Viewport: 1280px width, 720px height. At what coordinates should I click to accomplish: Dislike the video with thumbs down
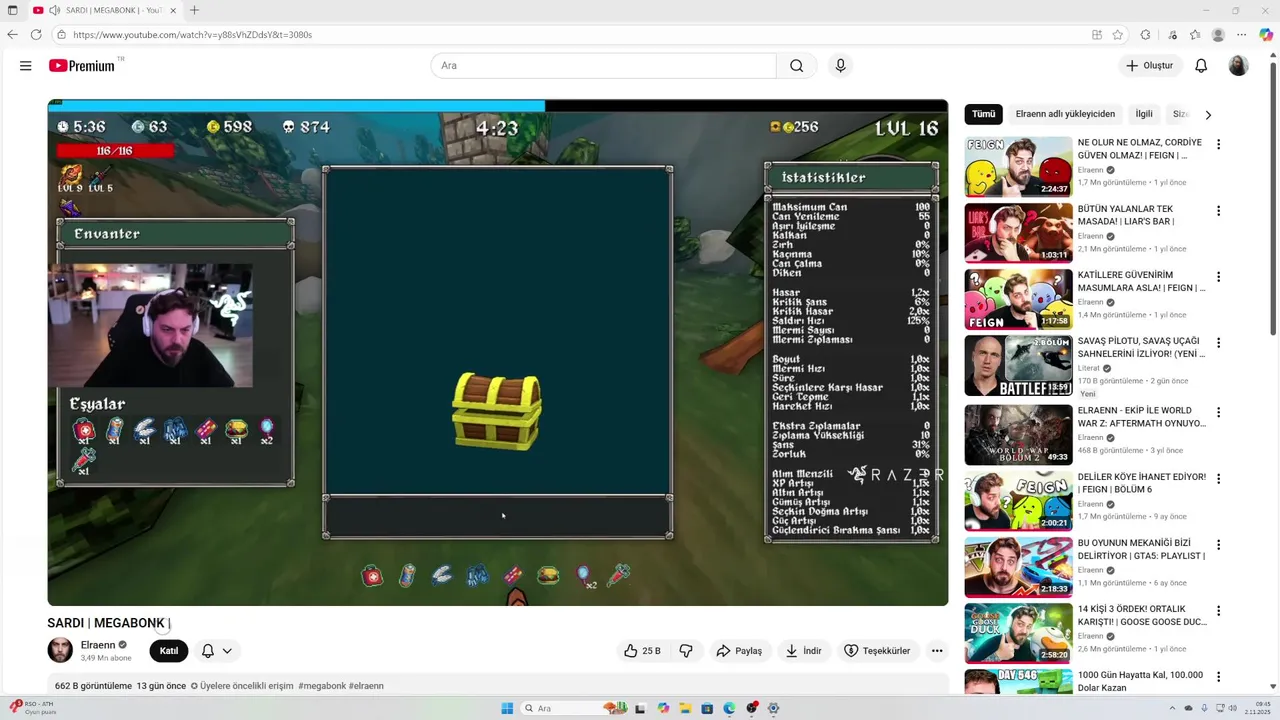pos(686,651)
